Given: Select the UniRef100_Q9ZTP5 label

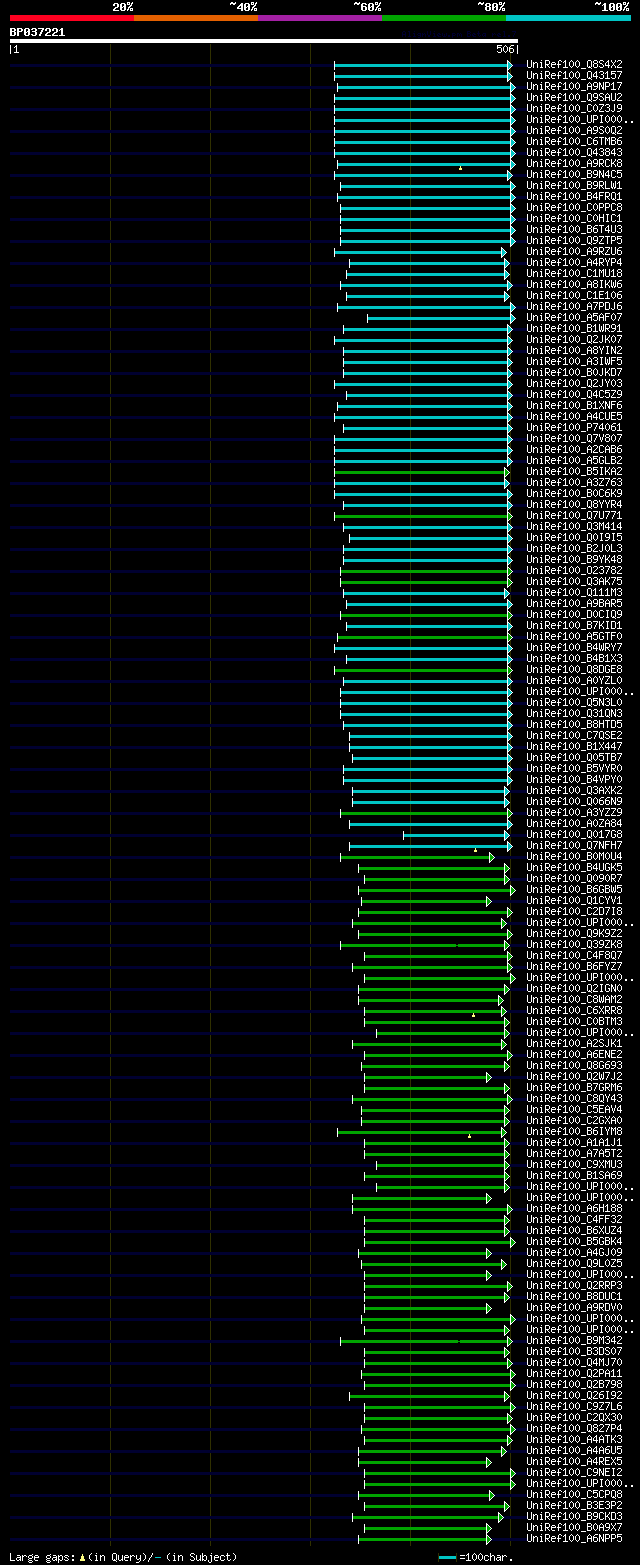Looking at the screenshot, I should point(574,240).
